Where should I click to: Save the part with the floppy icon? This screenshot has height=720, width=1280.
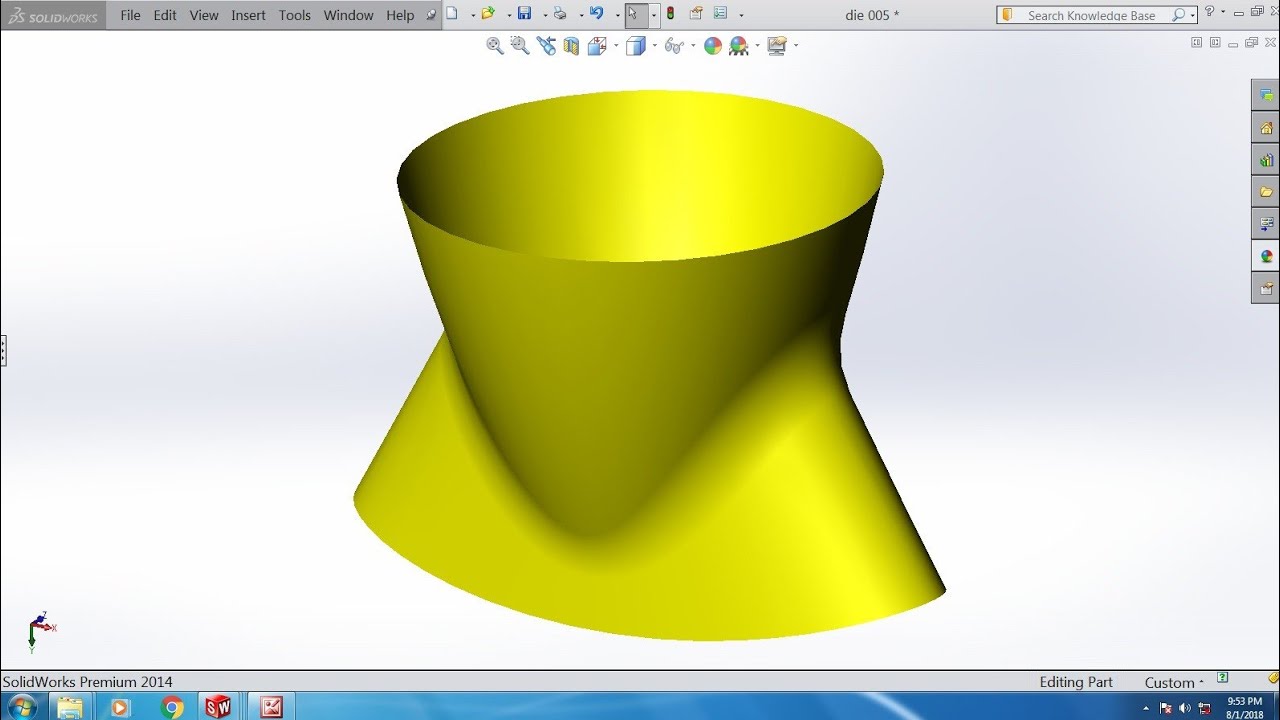tap(524, 14)
